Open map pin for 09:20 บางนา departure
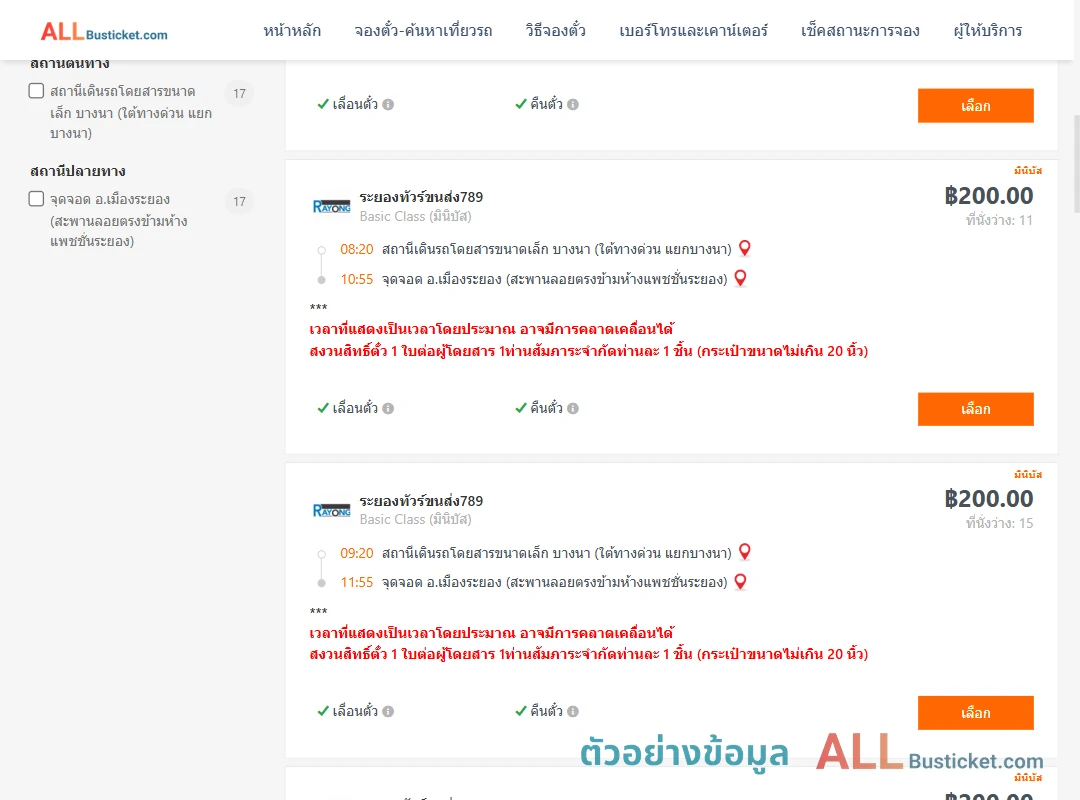 point(745,552)
